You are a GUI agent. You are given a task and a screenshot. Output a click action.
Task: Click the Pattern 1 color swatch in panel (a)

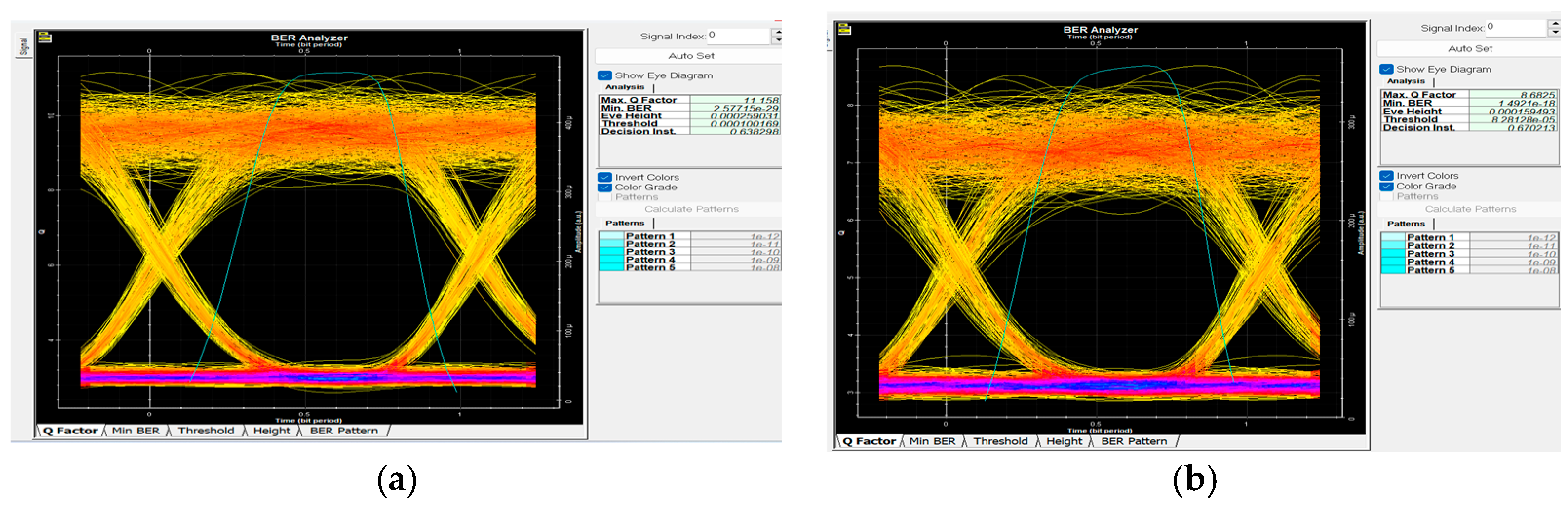pos(612,236)
